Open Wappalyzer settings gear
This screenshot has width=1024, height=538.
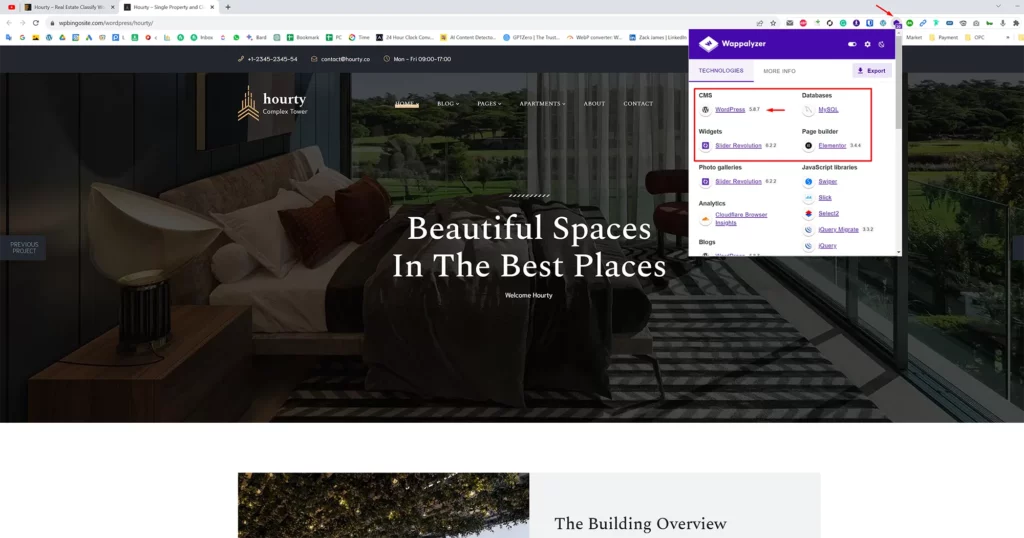click(867, 44)
